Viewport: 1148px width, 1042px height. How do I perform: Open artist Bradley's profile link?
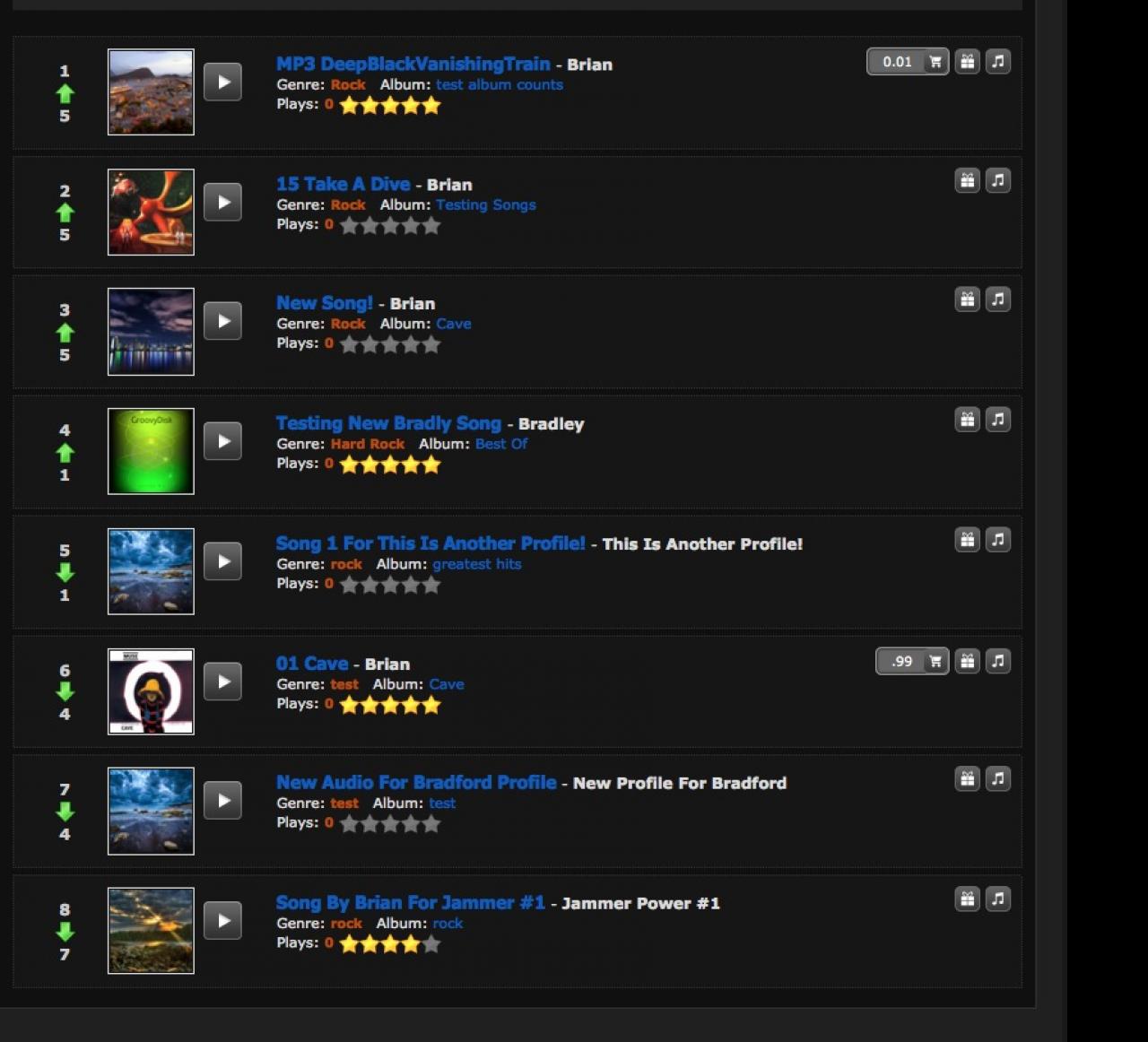tap(552, 424)
